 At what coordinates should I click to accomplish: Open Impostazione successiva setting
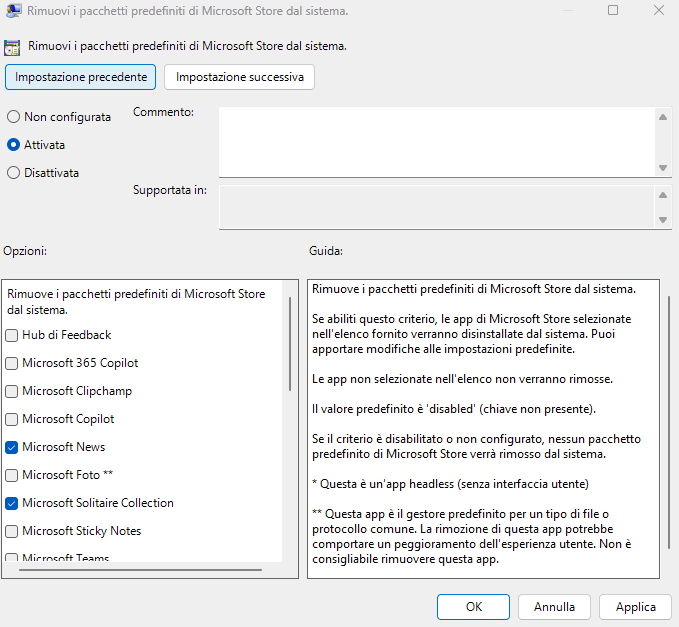pos(240,77)
